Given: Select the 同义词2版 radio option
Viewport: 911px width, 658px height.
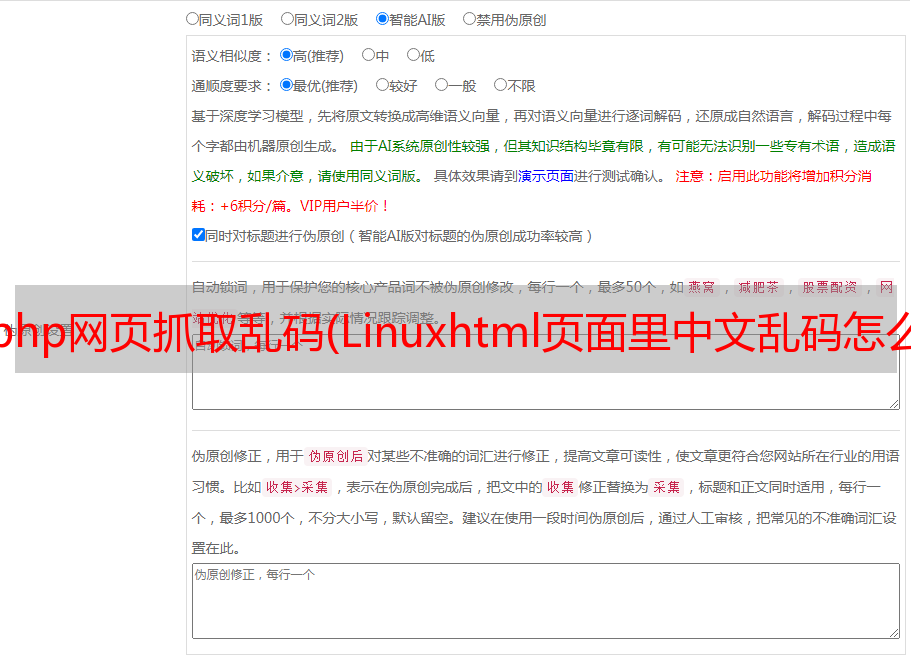Looking at the screenshot, I should 287,19.
